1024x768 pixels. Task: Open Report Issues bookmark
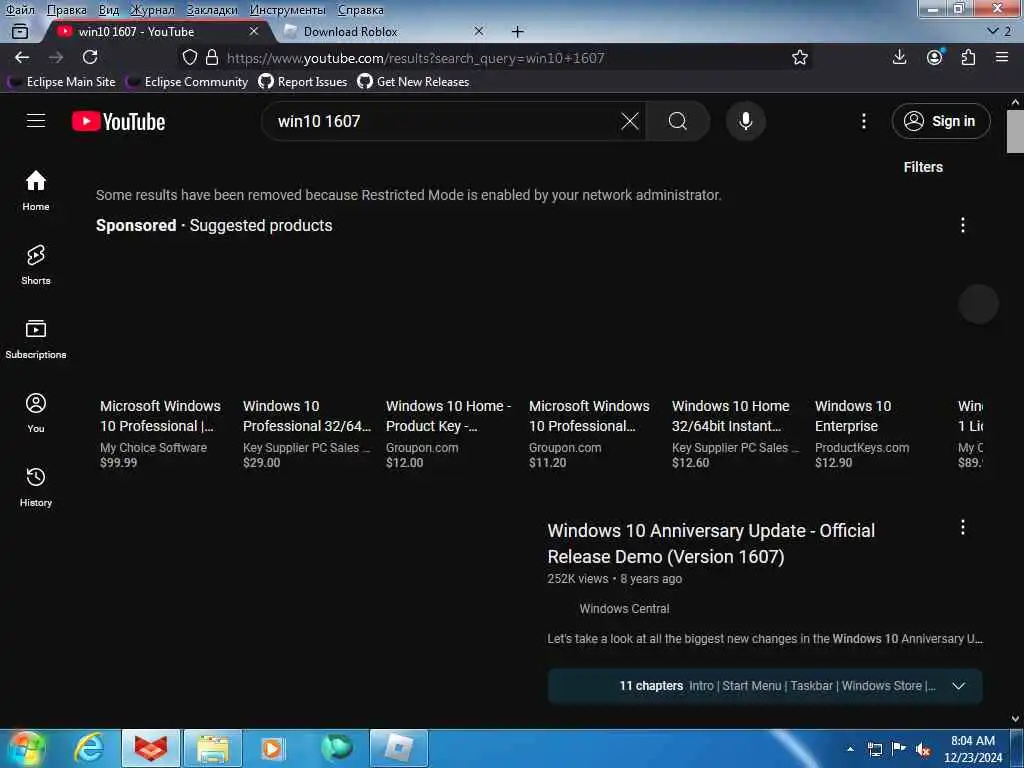(303, 82)
